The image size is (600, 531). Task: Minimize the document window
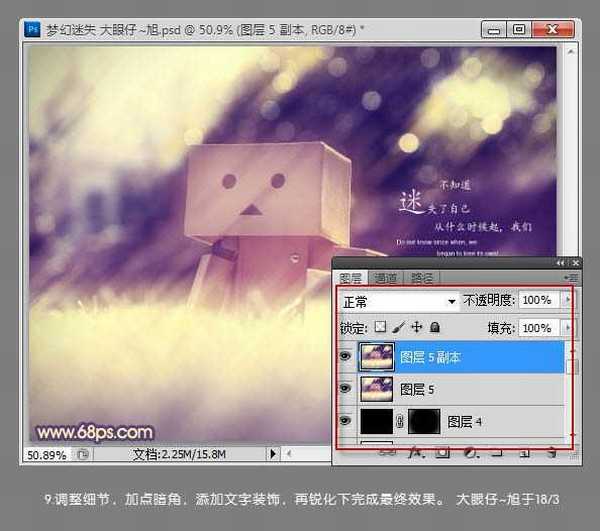[494, 30]
